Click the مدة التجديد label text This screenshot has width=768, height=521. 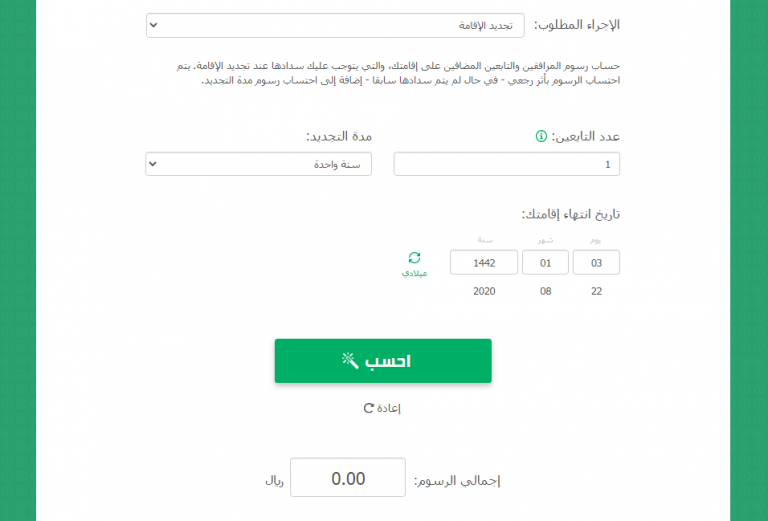coord(339,136)
